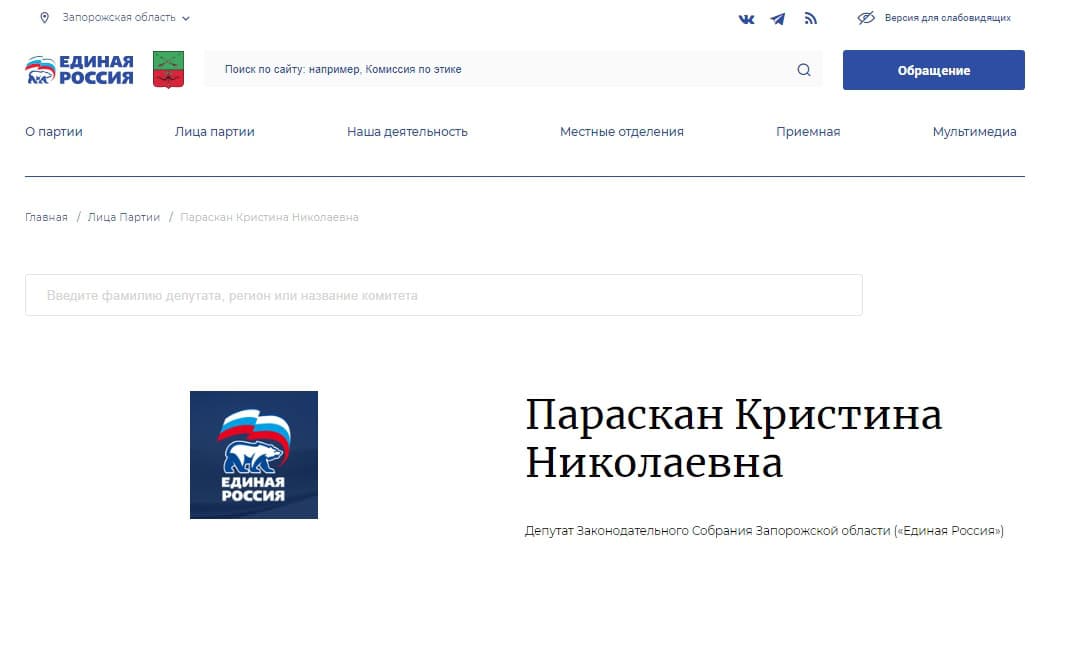Open the Наша деятельность menu
Screen dimensions: 1082x647
407,131
